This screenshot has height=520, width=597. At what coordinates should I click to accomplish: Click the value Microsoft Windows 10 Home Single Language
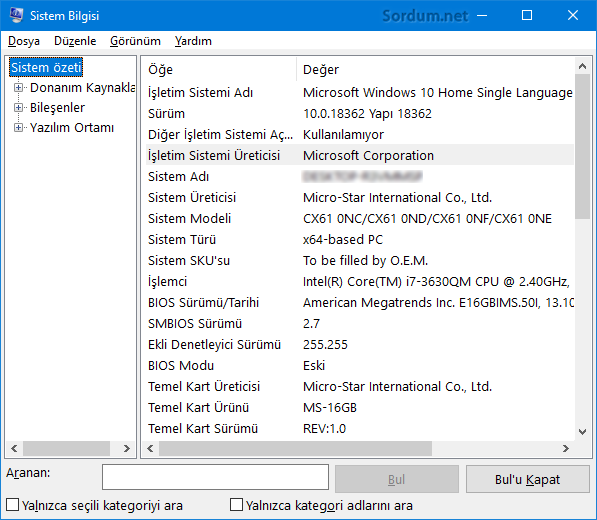click(438, 93)
